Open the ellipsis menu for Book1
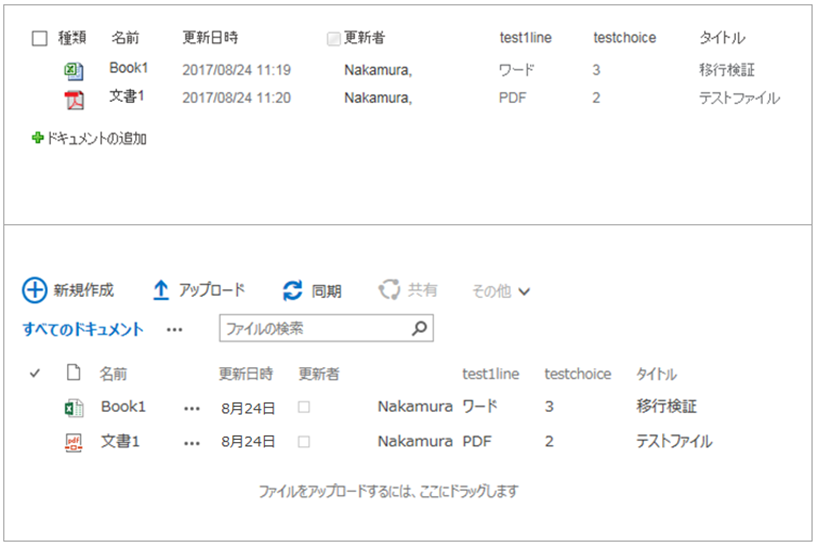The height and width of the screenshot is (544, 817). tap(192, 409)
